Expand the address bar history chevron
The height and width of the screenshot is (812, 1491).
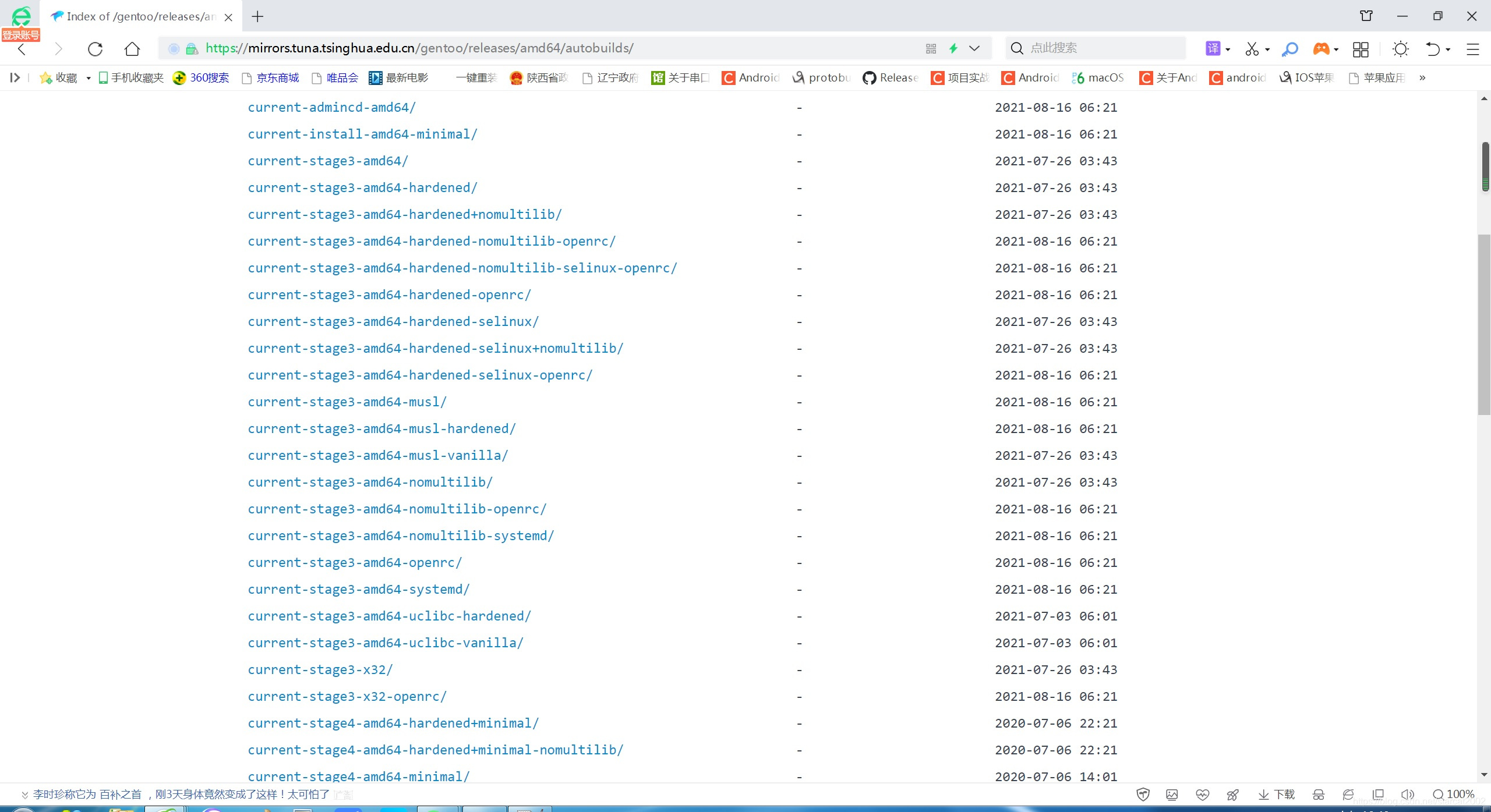[x=974, y=48]
